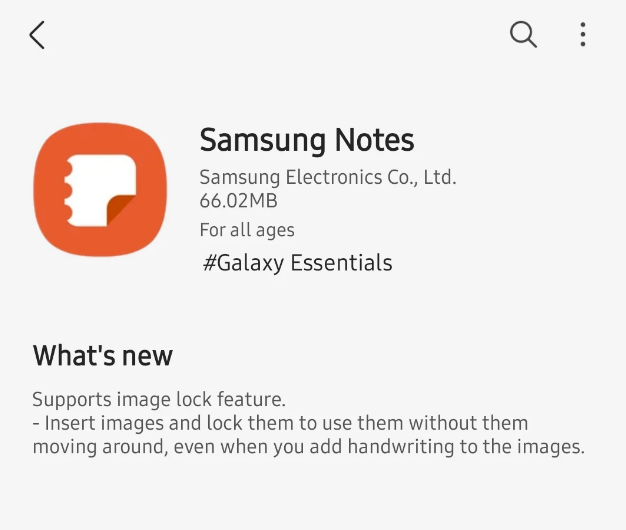Screen dimensions: 626x530
Task: Tap the dark orange folded page corner
Action: tap(123, 209)
